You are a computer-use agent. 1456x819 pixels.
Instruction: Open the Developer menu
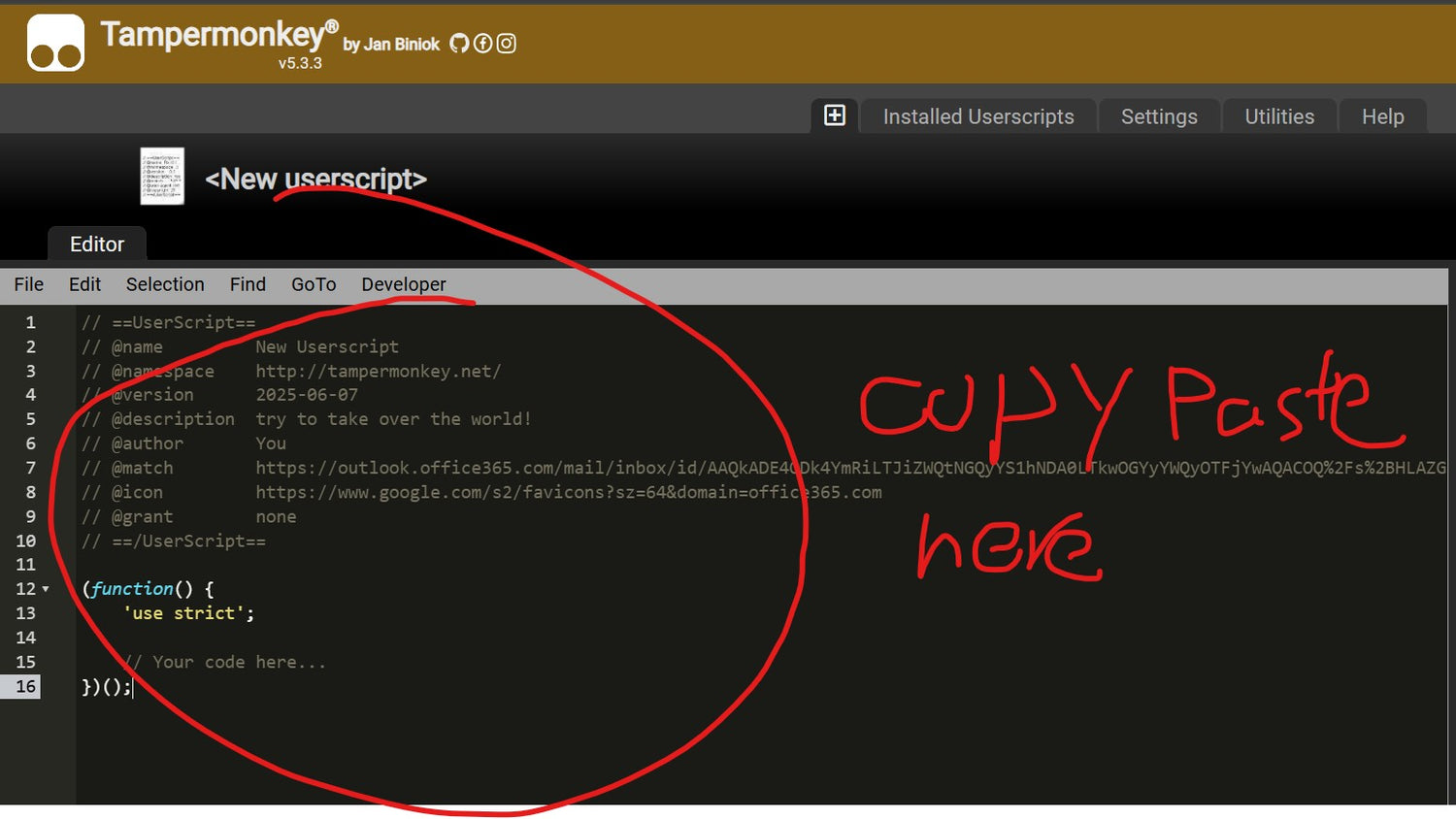tap(404, 284)
